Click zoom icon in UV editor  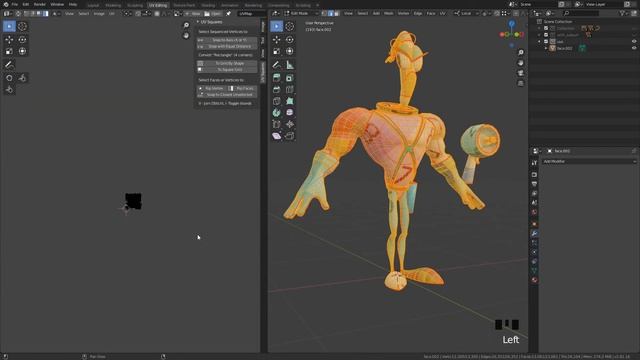point(186,25)
